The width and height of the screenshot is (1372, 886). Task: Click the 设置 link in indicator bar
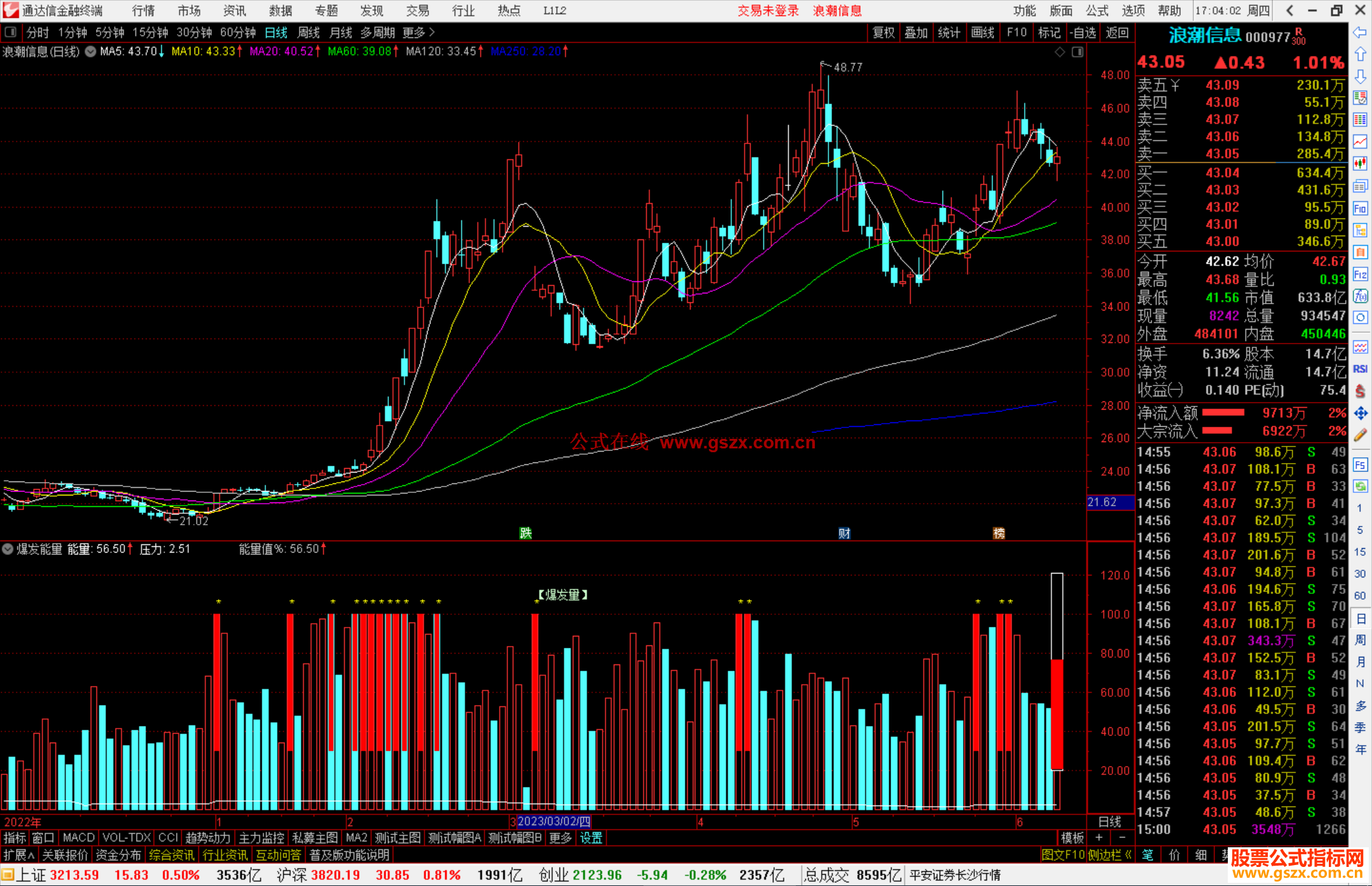tap(591, 838)
